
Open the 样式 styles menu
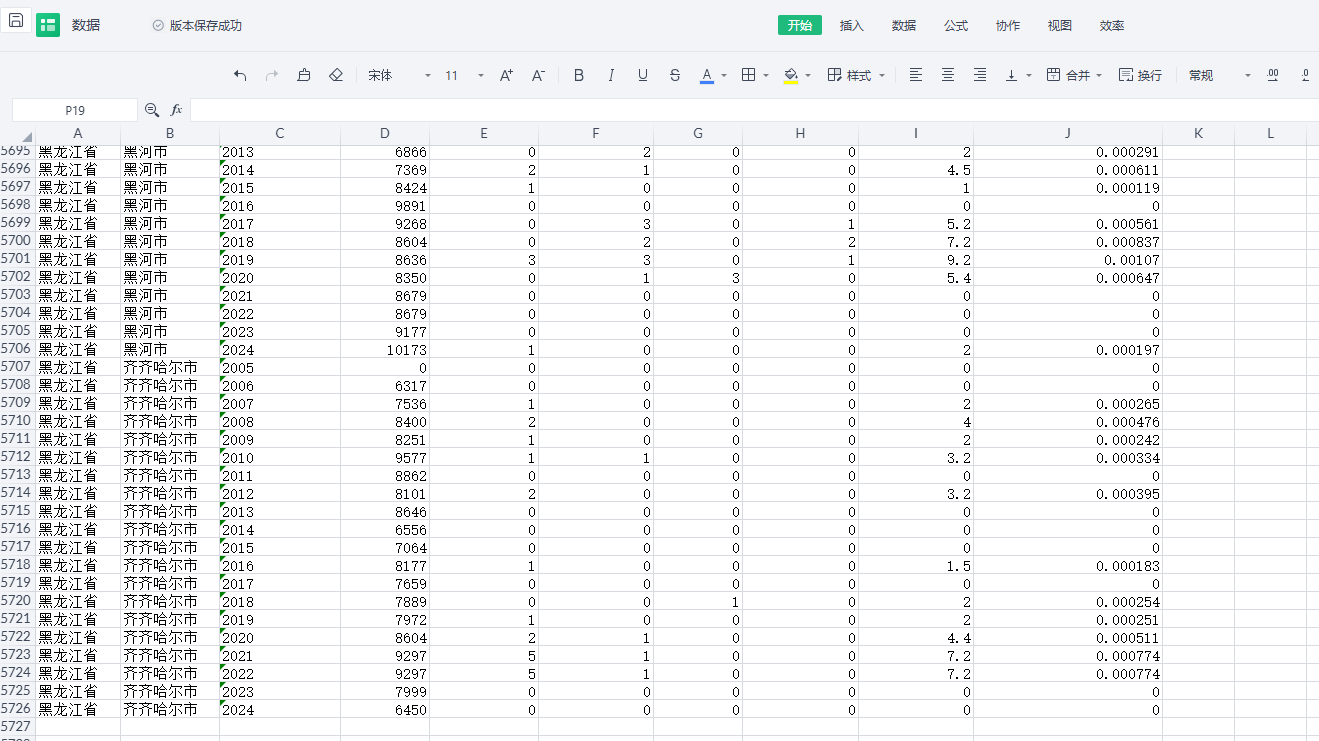[x=856, y=75]
